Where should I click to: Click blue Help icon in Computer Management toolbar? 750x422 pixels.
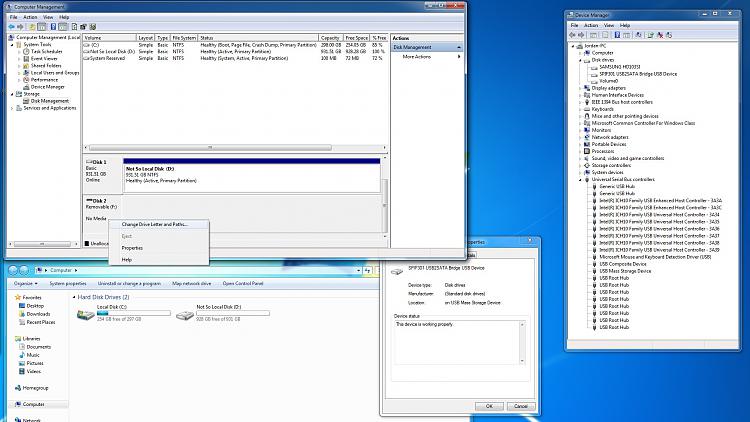tap(53, 27)
